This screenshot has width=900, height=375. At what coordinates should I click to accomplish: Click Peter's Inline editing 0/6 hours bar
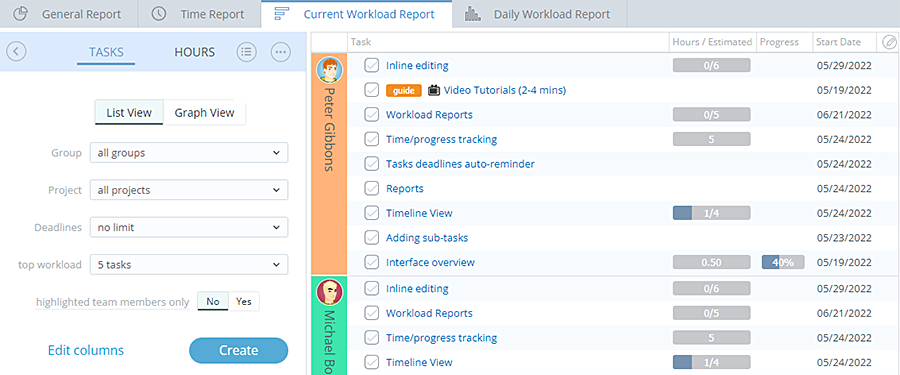711,65
